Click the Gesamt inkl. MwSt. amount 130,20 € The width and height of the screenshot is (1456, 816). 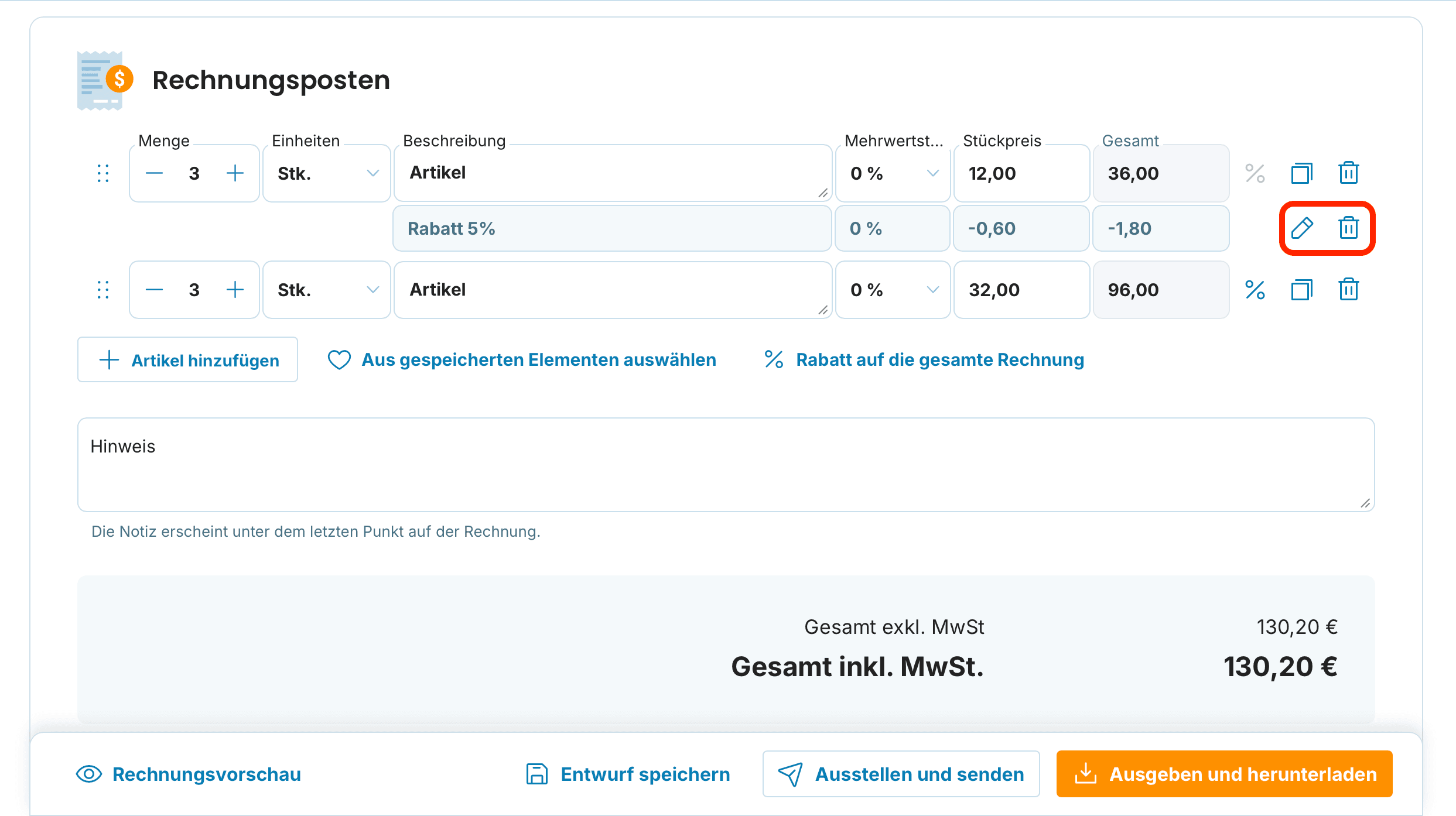[x=1280, y=667]
